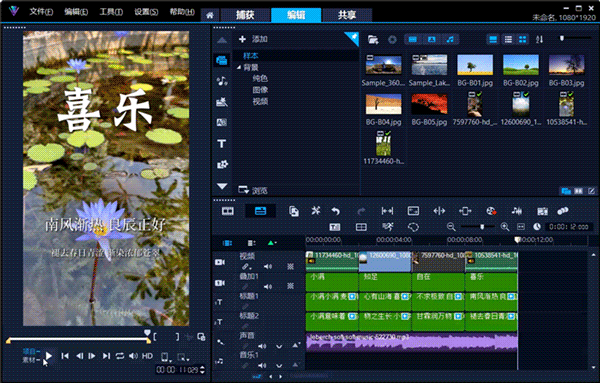This screenshot has width=600, height=383.
Task: Open the green track marker dropdown
Action: pyautogui.click(x=272, y=243)
